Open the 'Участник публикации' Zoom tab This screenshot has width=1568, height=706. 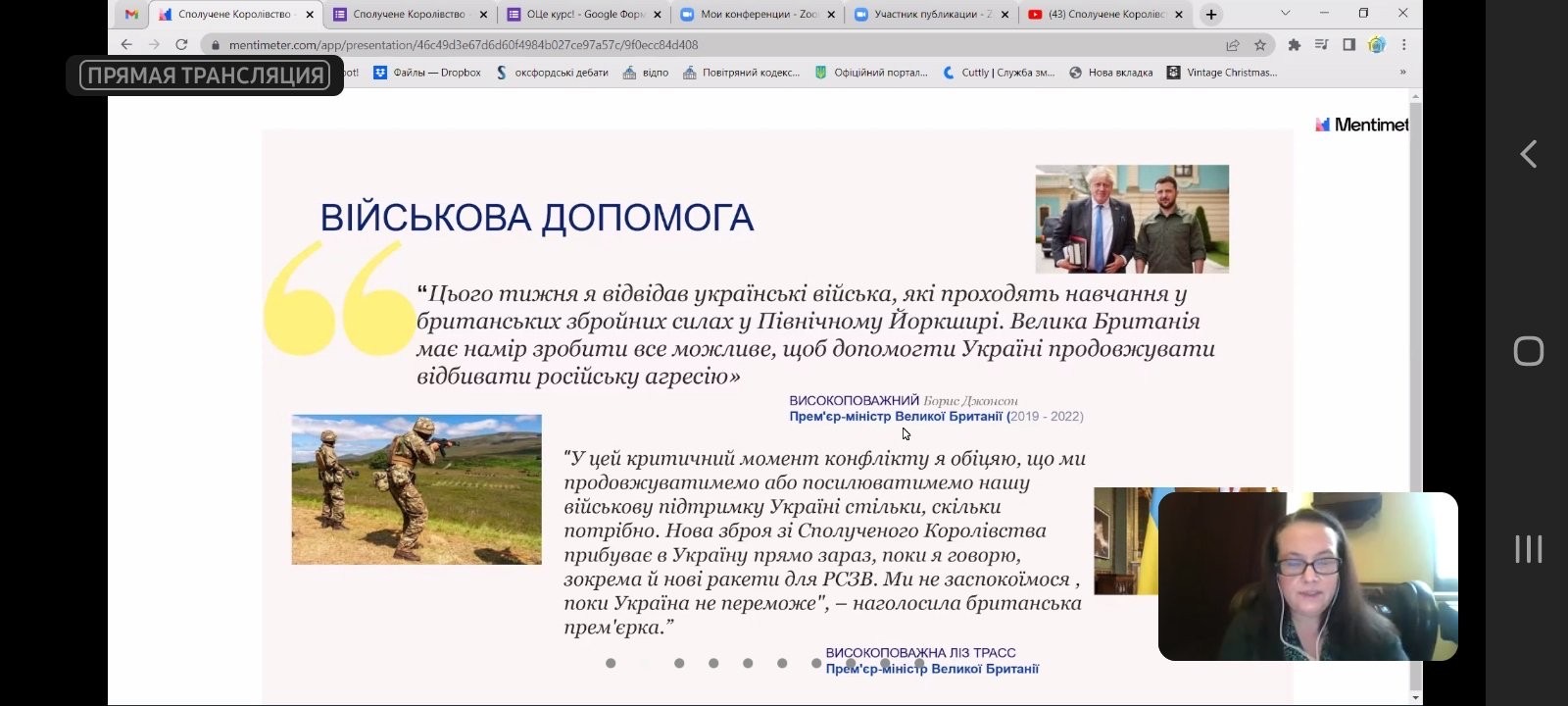click(x=932, y=15)
